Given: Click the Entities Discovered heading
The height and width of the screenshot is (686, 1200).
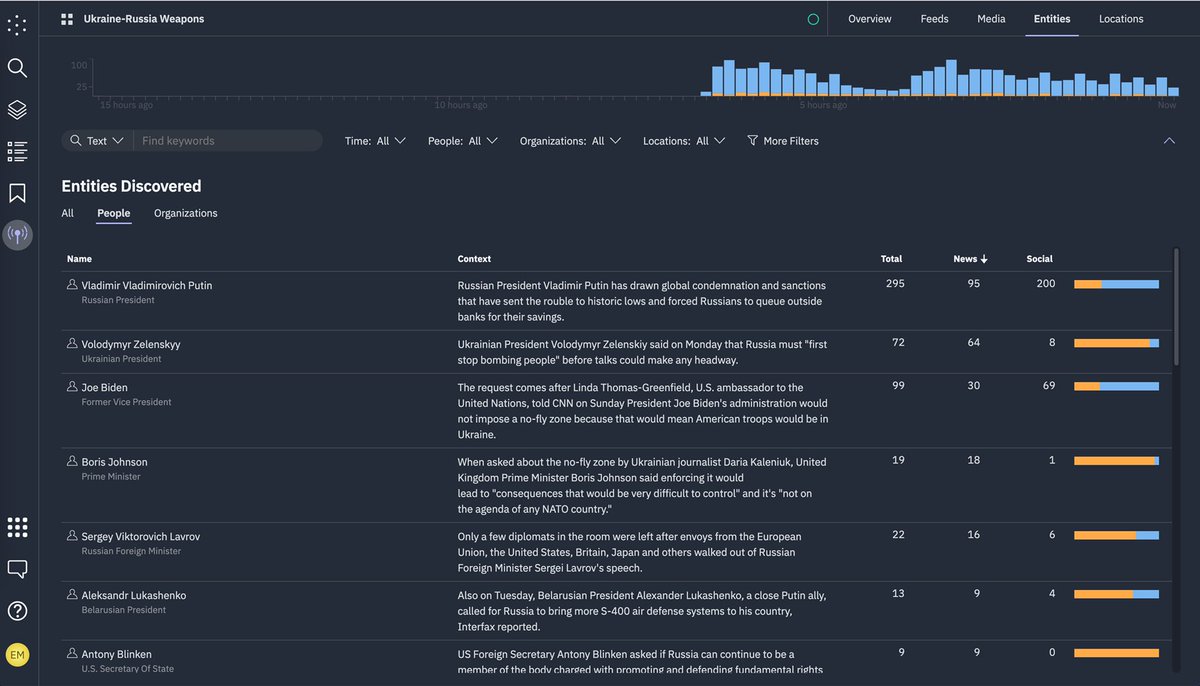Looking at the screenshot, I should [131, 186].
